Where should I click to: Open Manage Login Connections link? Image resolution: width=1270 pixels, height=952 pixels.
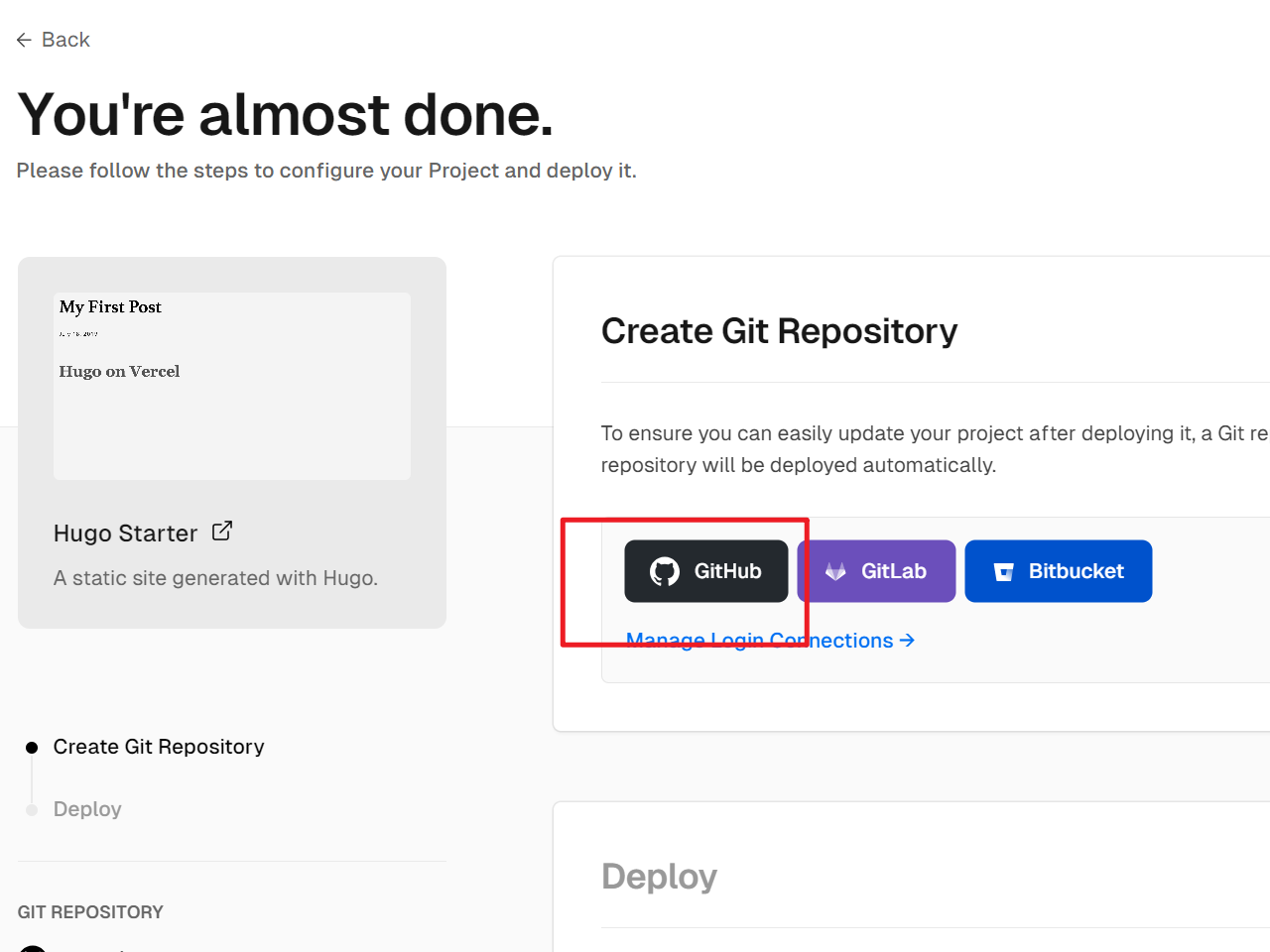tap(770, 641)
